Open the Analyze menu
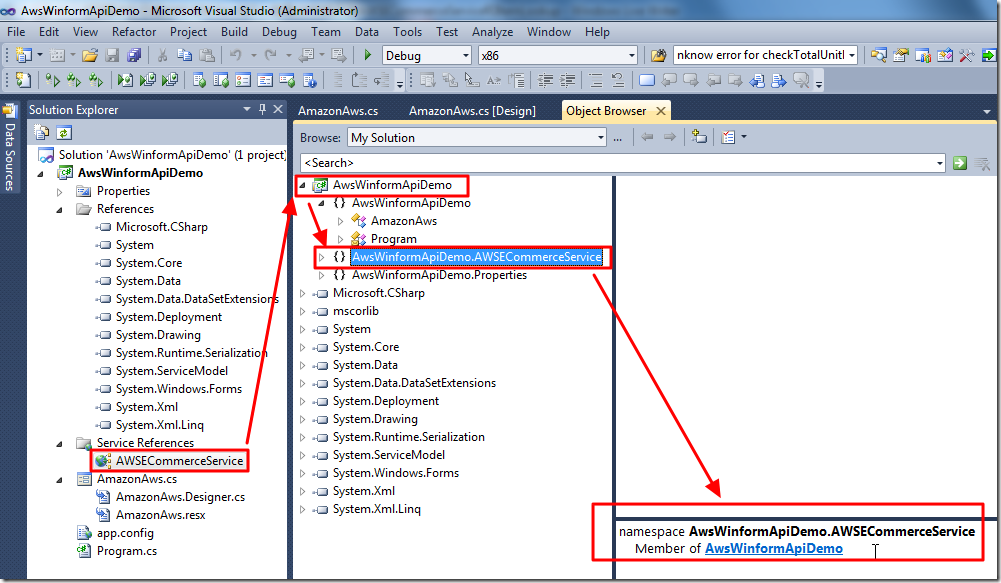 [492, 32]
